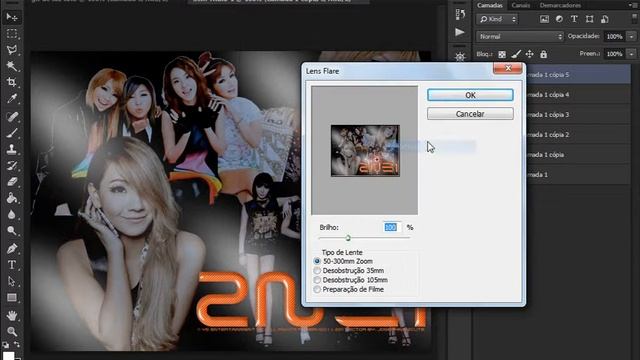The width and height of the screenshot is (640, 360).
Task: Select layer Camada 1 cópia
Action: point(578,155)
